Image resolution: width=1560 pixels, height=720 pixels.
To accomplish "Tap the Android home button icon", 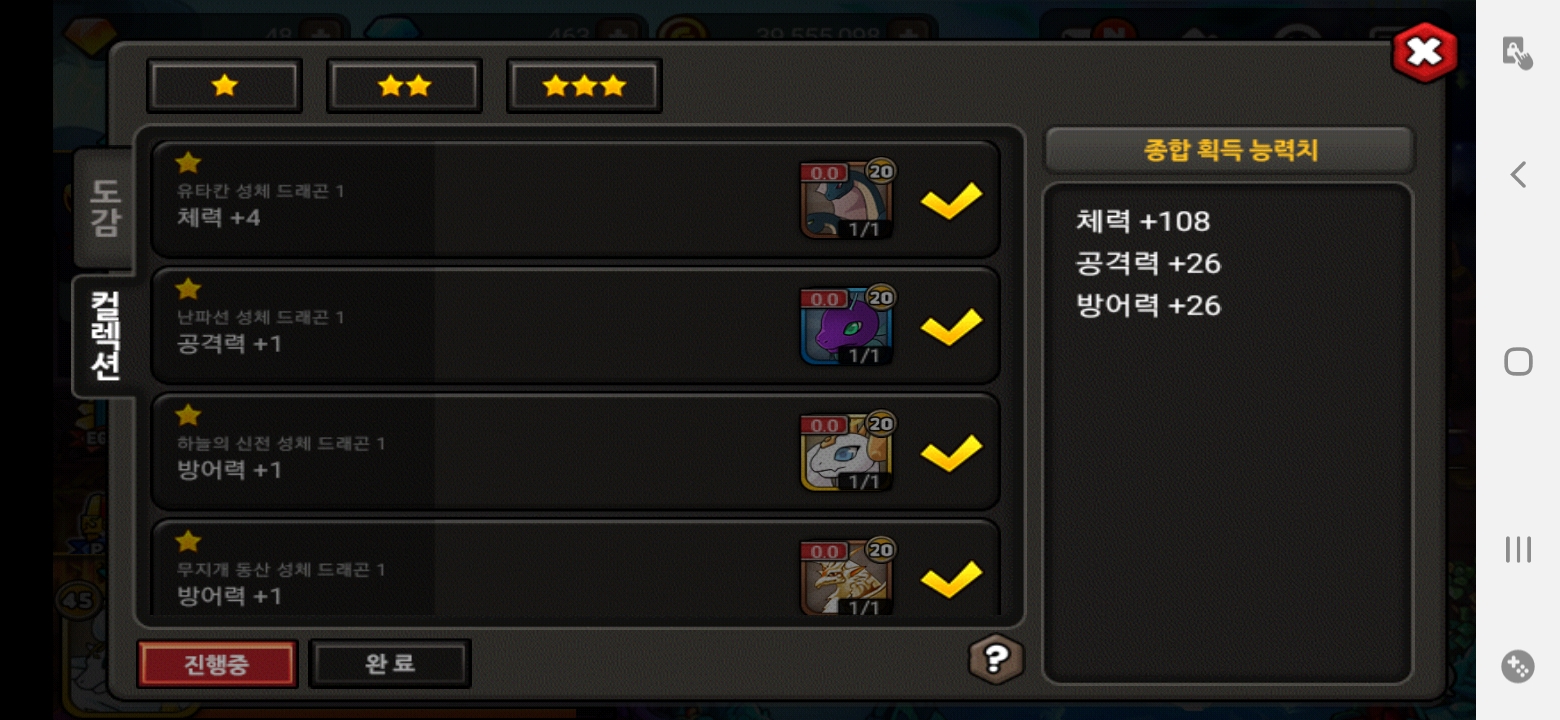I will (x=1518, y=361).
